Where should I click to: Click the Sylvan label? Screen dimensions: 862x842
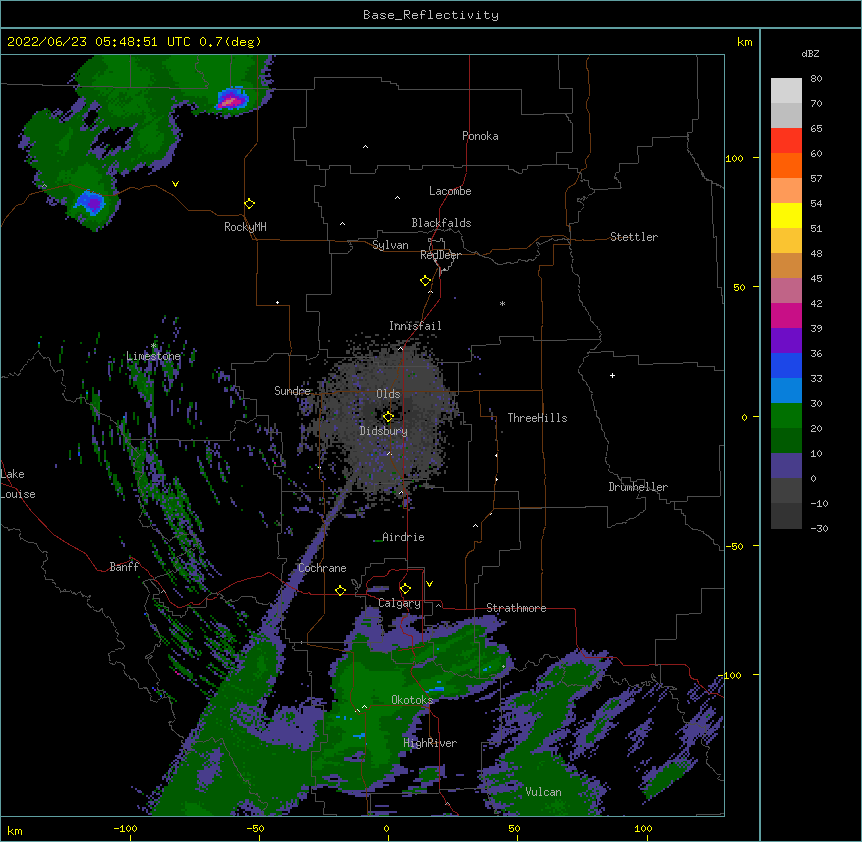(x=390, y=245)
